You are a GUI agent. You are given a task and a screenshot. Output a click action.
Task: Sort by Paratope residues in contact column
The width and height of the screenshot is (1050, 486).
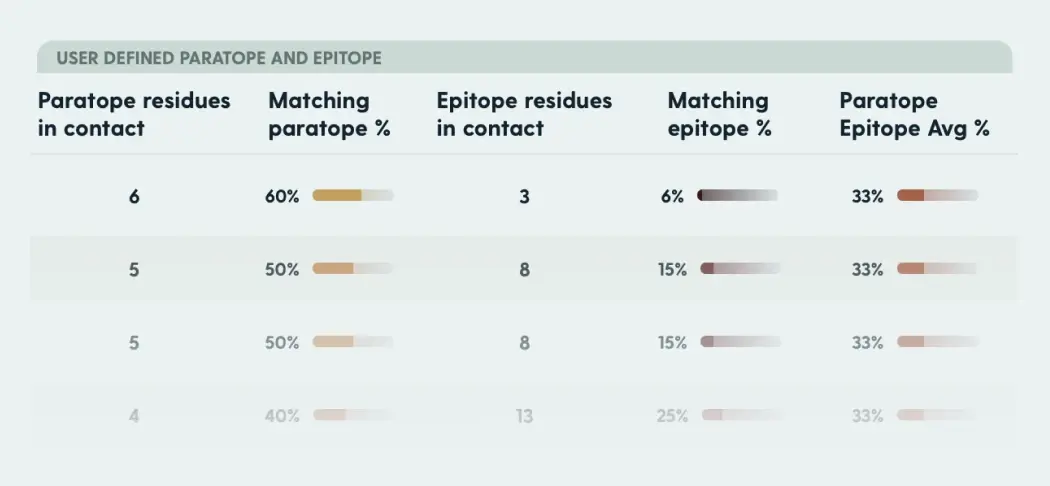[x=134, y=114]
